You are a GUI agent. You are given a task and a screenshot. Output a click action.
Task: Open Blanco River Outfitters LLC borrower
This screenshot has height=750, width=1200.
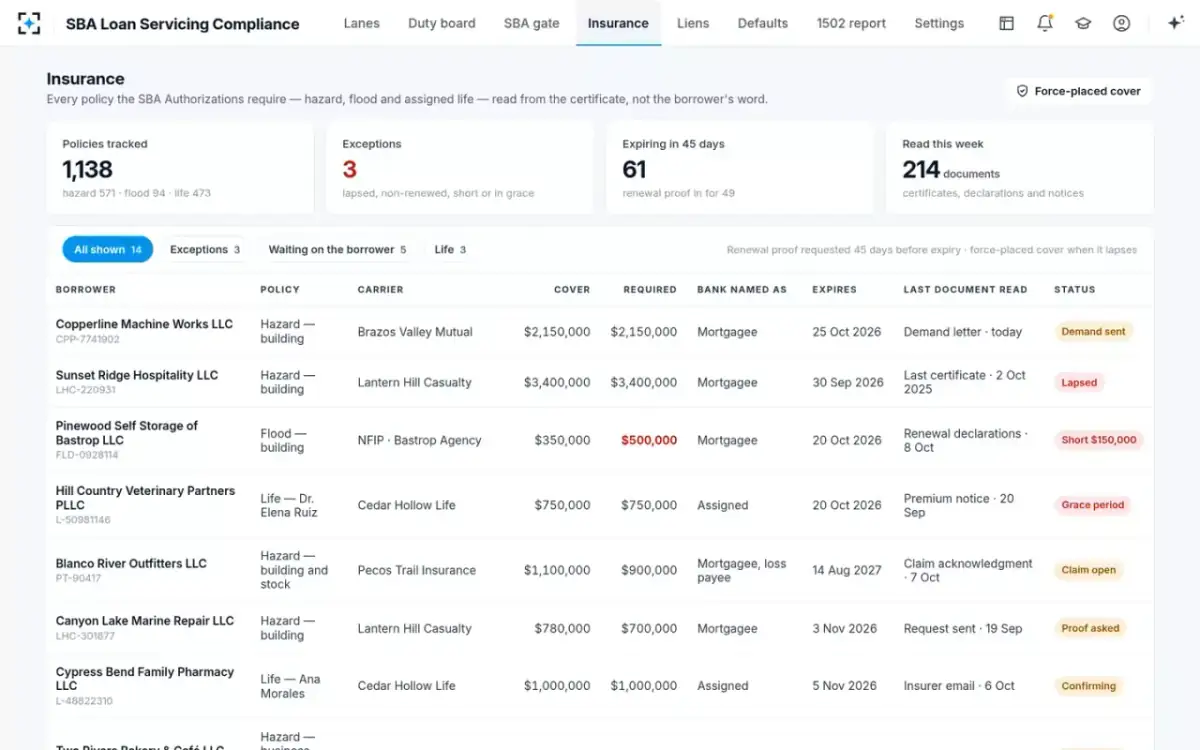point(131,563)
